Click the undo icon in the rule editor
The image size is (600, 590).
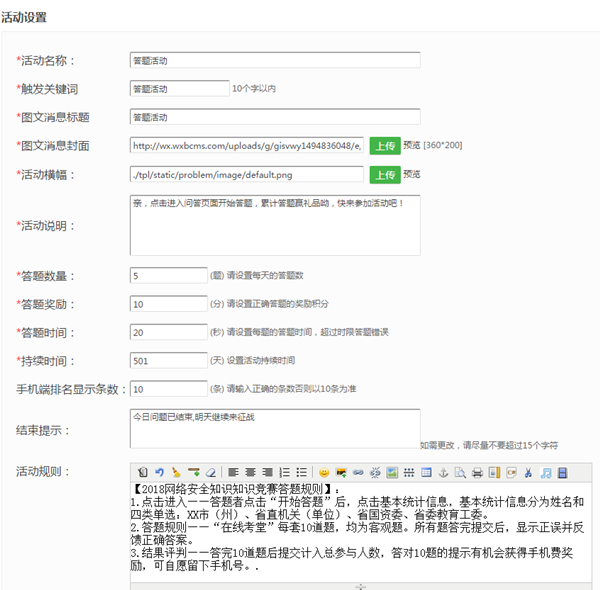(x=160, y=473)
